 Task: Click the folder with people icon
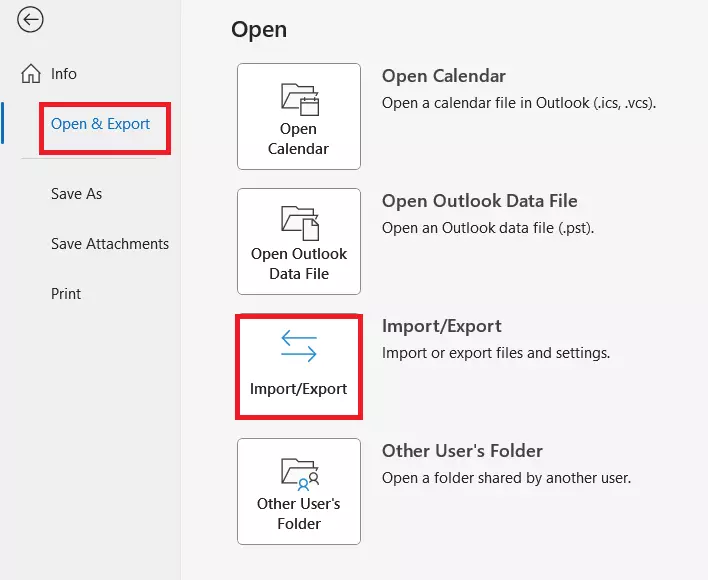click(x=300, y=474)
